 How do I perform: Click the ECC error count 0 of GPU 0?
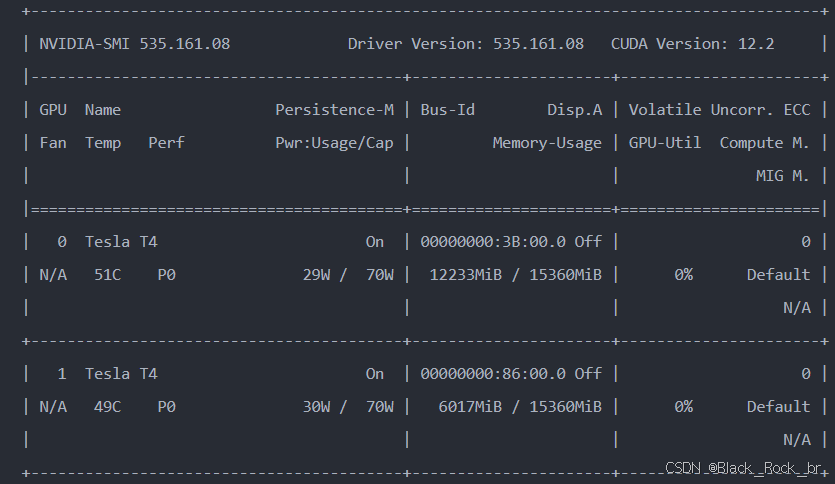[806, 242]
